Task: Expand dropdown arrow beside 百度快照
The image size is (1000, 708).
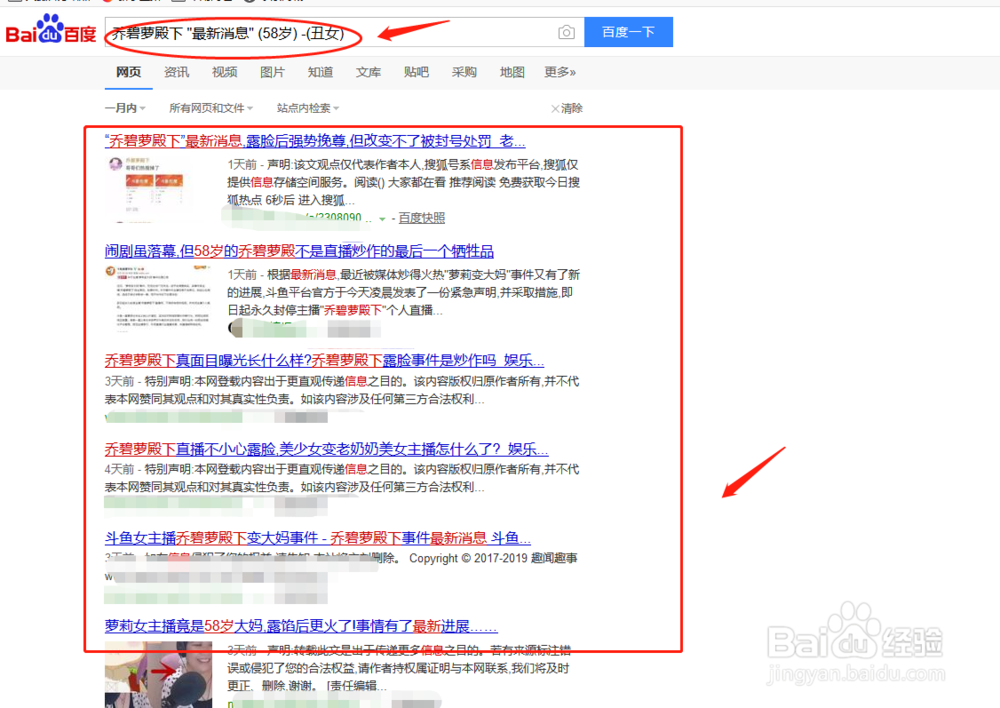Action: point(382,219)
